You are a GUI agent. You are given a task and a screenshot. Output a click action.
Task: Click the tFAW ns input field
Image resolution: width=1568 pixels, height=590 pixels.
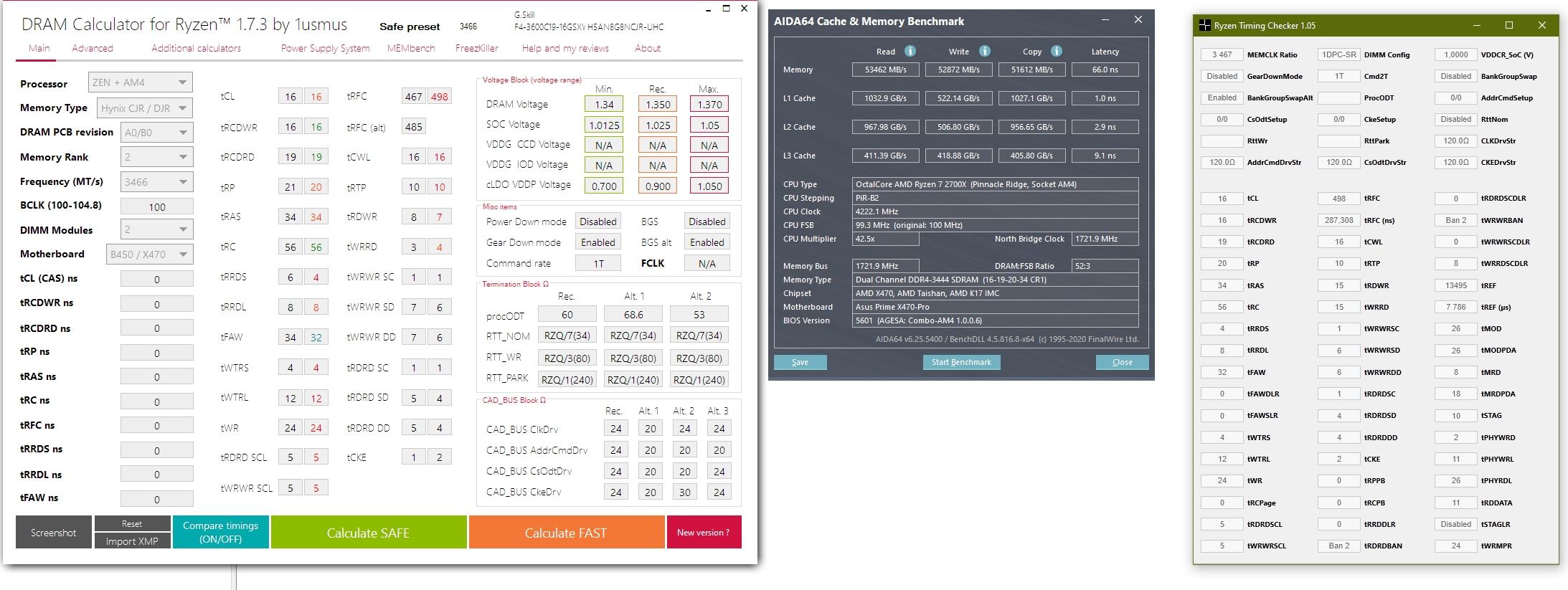click(x=156, y=499)
